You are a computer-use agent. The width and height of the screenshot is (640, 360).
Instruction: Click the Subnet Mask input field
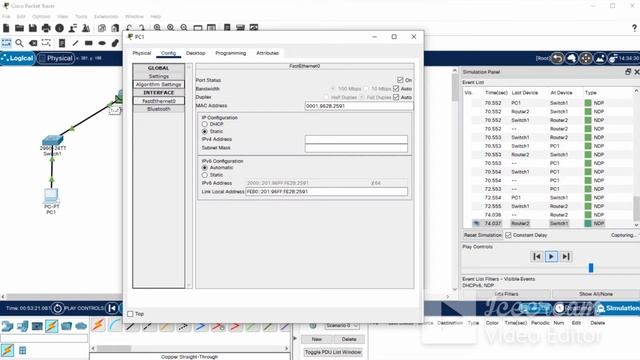[x=356, y=148]
